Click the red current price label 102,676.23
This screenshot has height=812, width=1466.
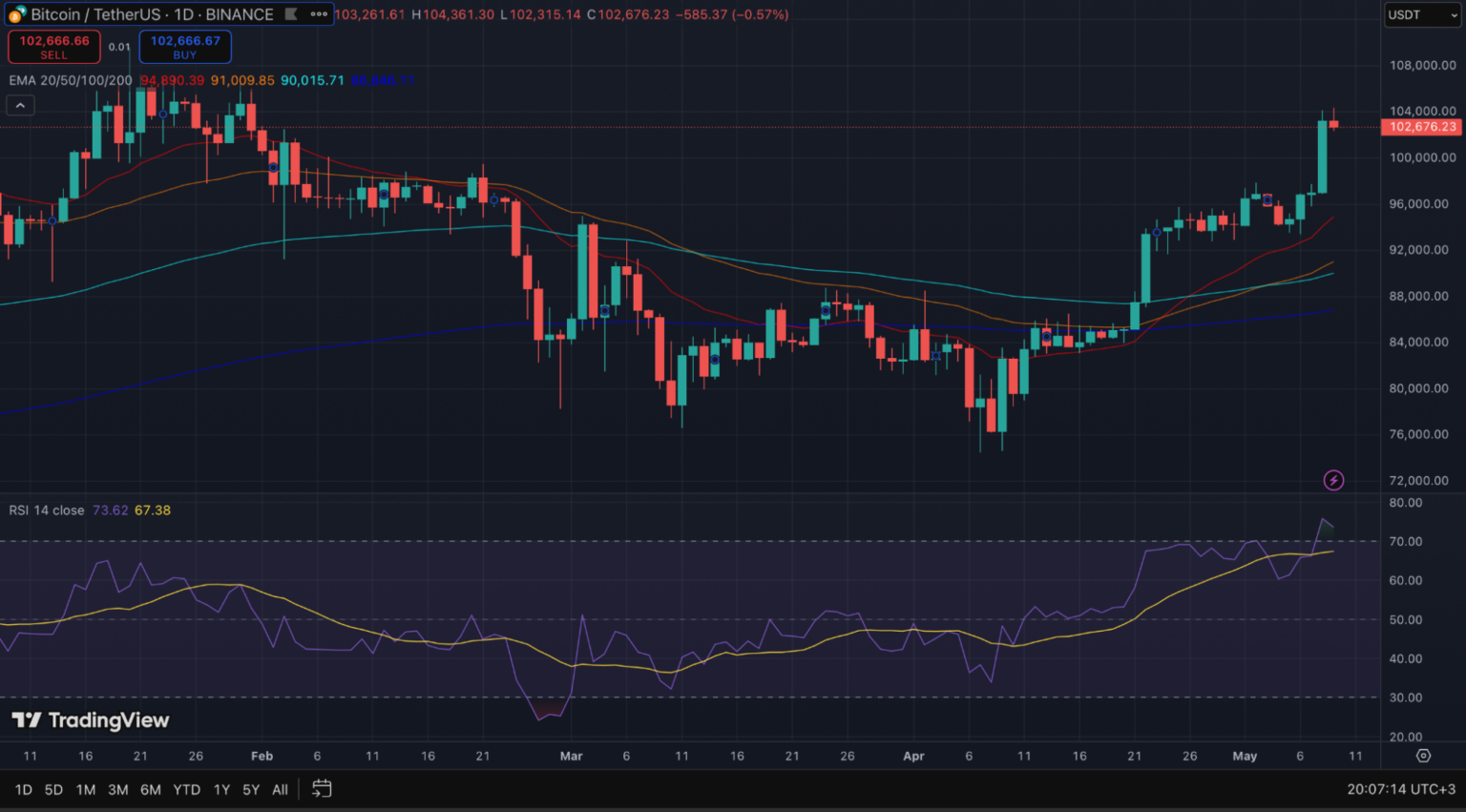pos(1421,127)
